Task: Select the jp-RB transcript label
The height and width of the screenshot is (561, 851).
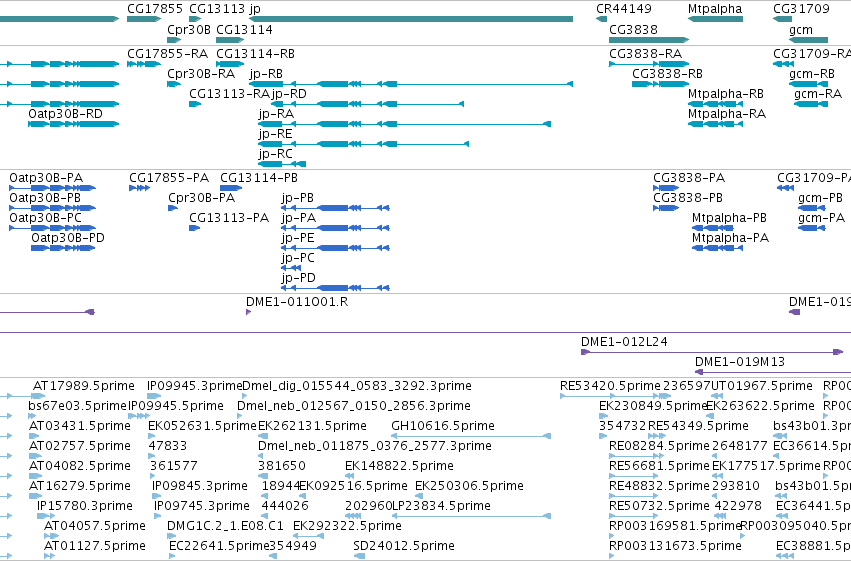Action: pos(266,74)
